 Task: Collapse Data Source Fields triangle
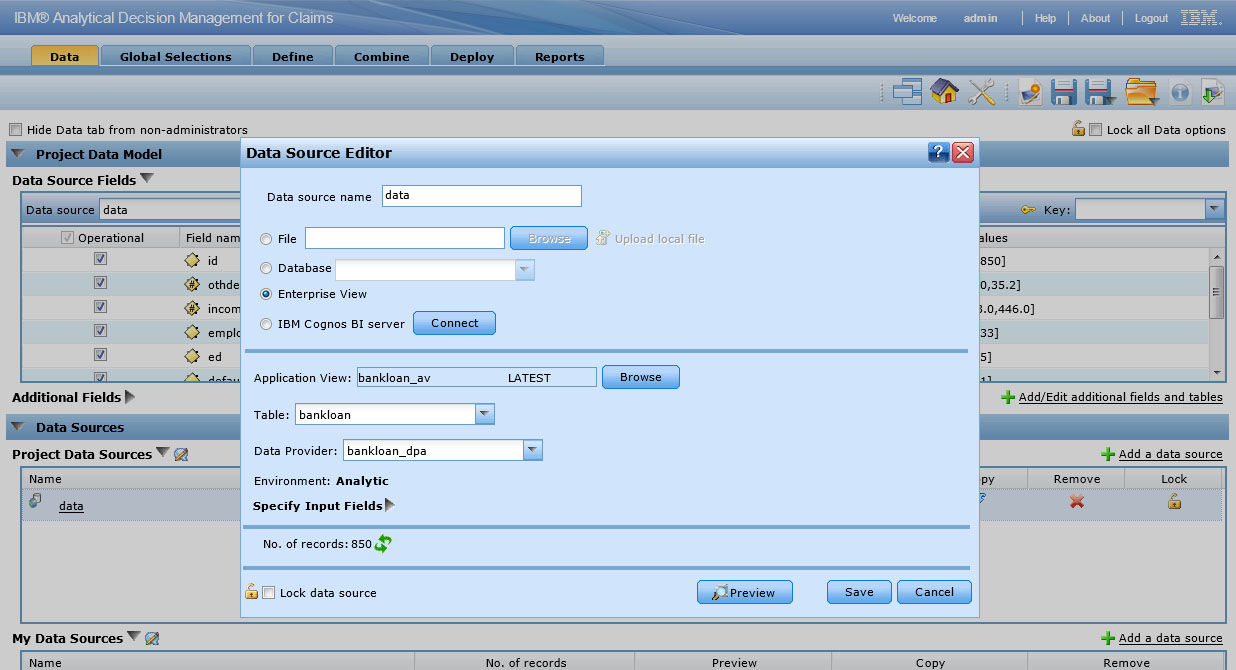(x=147, y=179)
